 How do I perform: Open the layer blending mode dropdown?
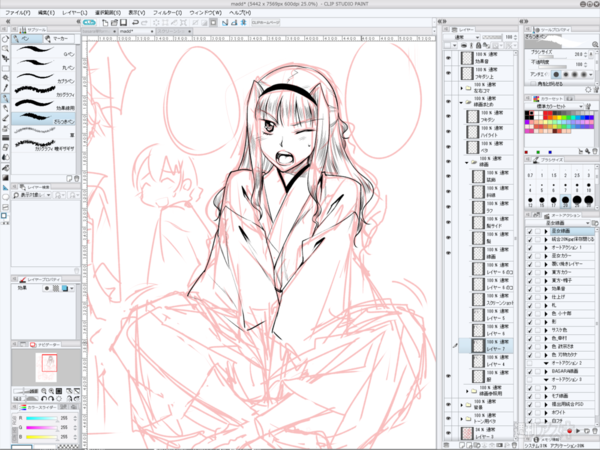click(x=461, y=37)
